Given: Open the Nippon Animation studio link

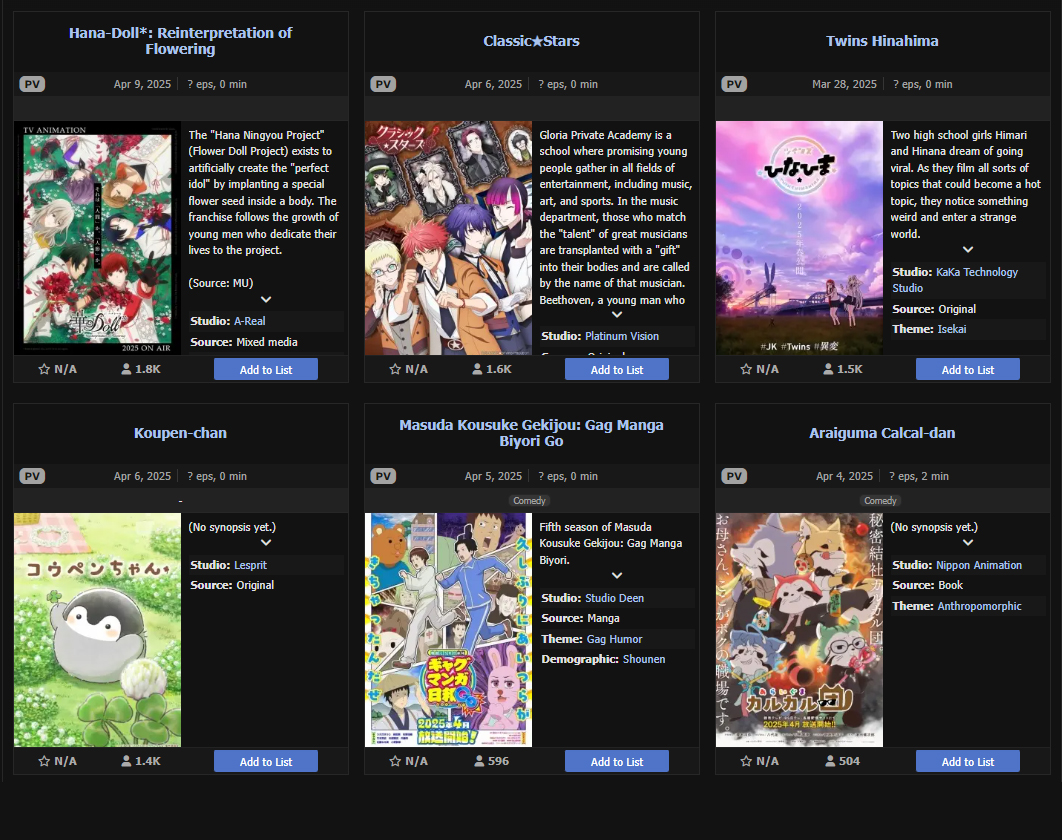Looking at the screenshot, I should (x=979, y=565).
